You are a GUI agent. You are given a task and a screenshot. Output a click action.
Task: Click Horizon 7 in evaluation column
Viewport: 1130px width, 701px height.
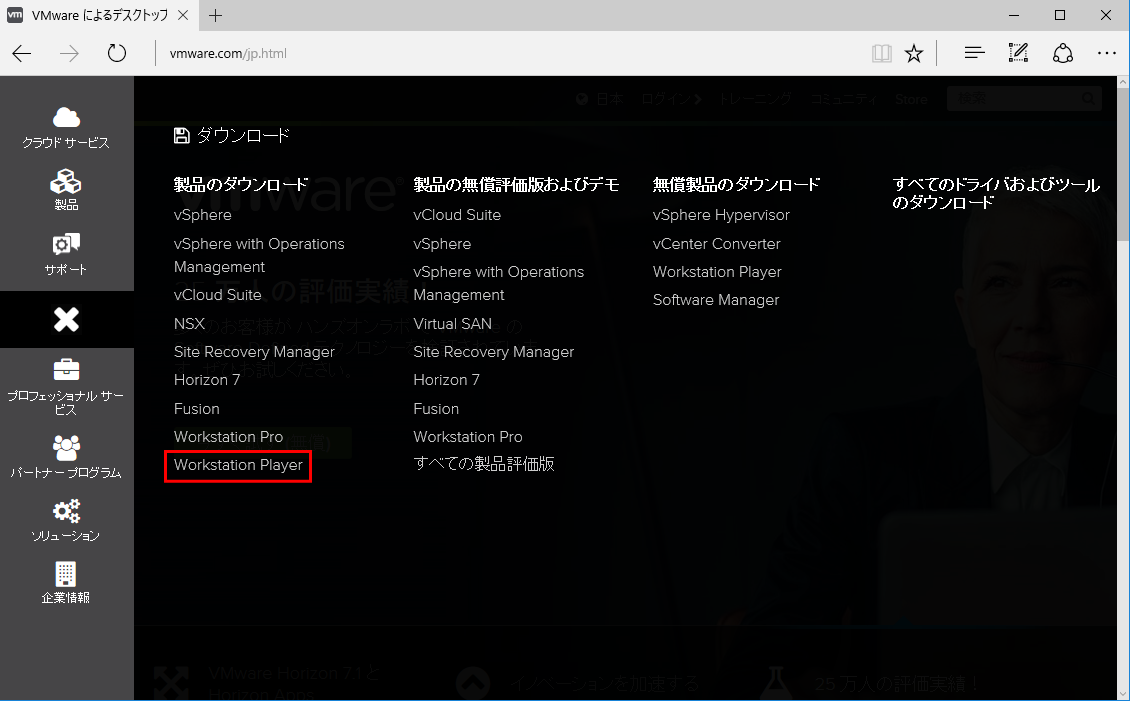tap(446, 380)
